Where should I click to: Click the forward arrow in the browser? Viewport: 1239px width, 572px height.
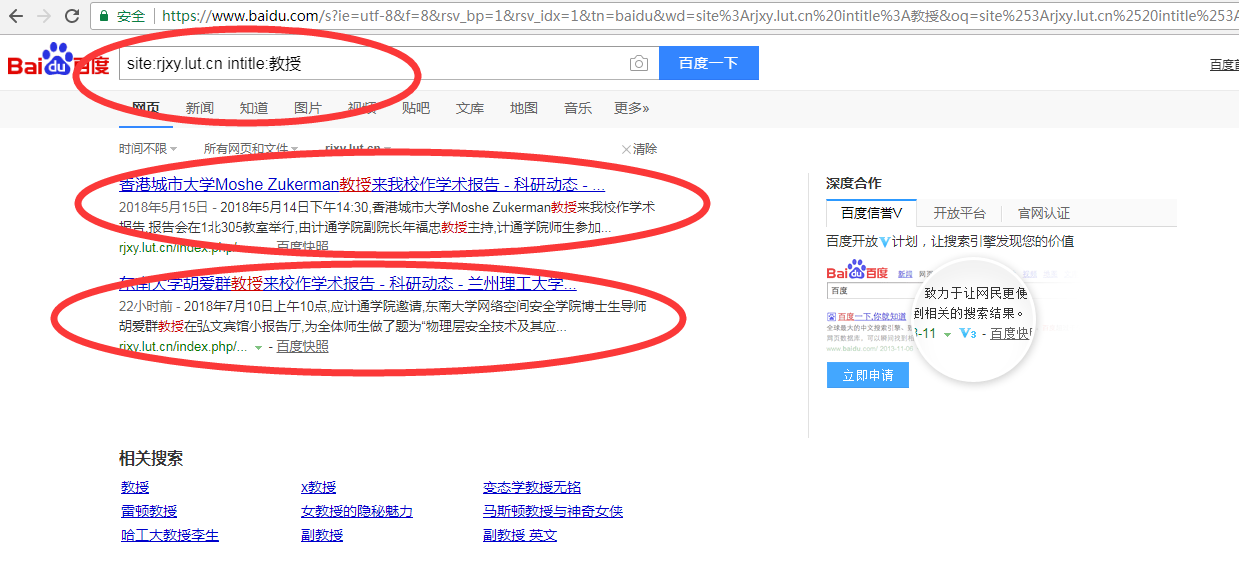click(44, 16)
